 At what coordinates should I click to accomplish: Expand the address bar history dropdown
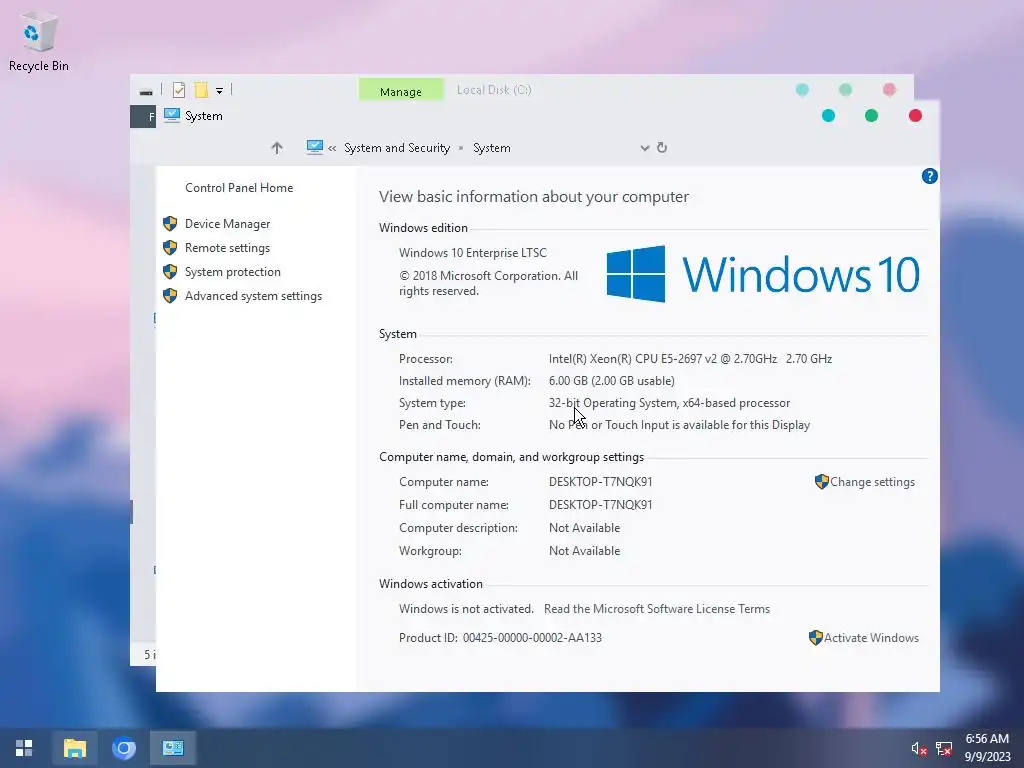click(645, 148)
